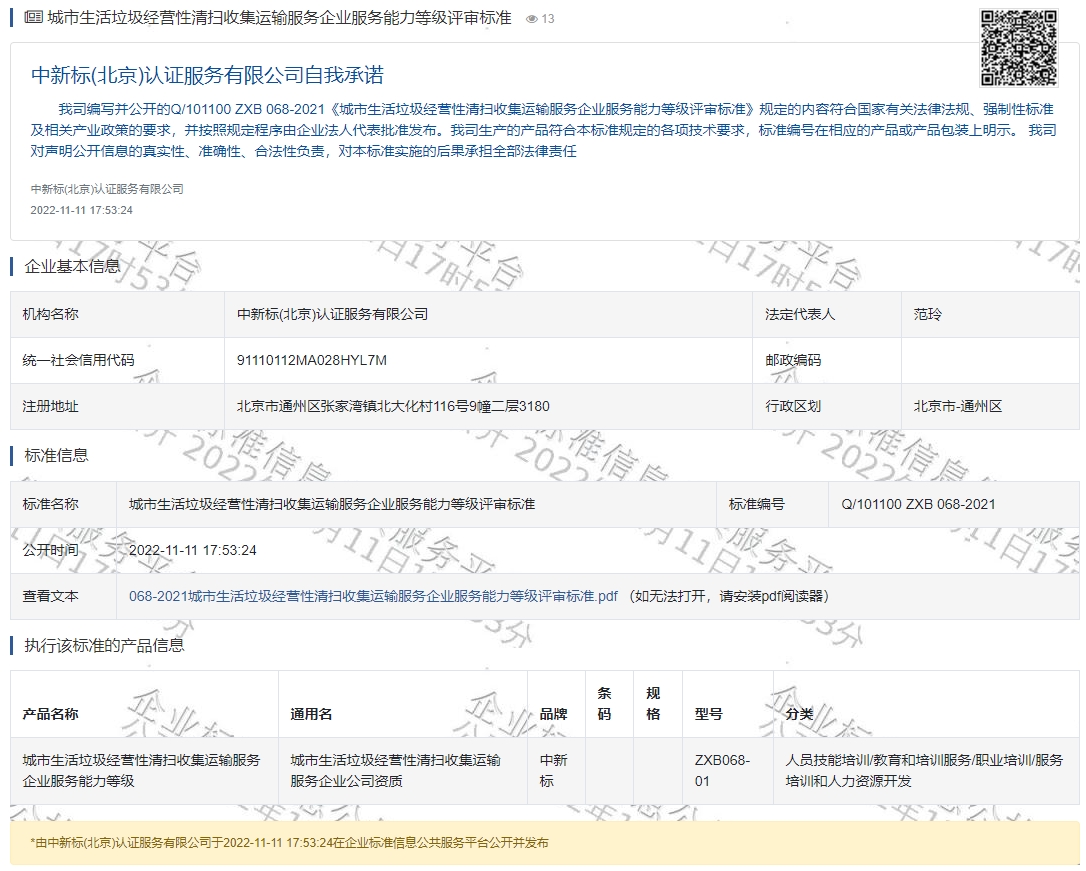This screenshot has width=1086, height=871.
Task: Click the eye view-count icon
Action: 532,19
